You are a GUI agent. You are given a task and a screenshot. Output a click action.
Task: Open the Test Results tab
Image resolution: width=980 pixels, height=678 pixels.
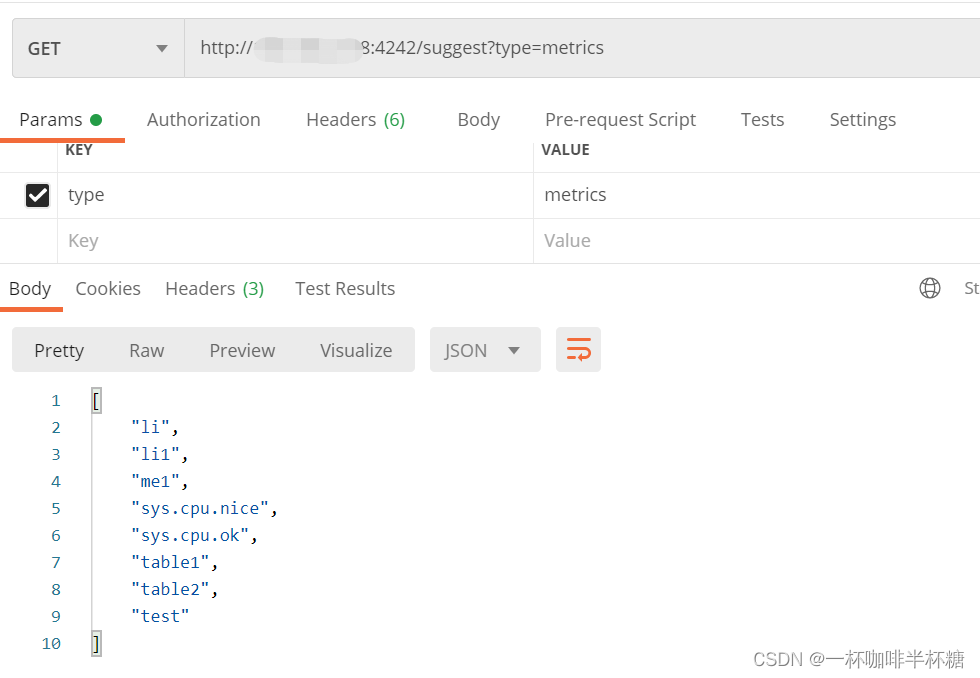(x=345, y=289)
